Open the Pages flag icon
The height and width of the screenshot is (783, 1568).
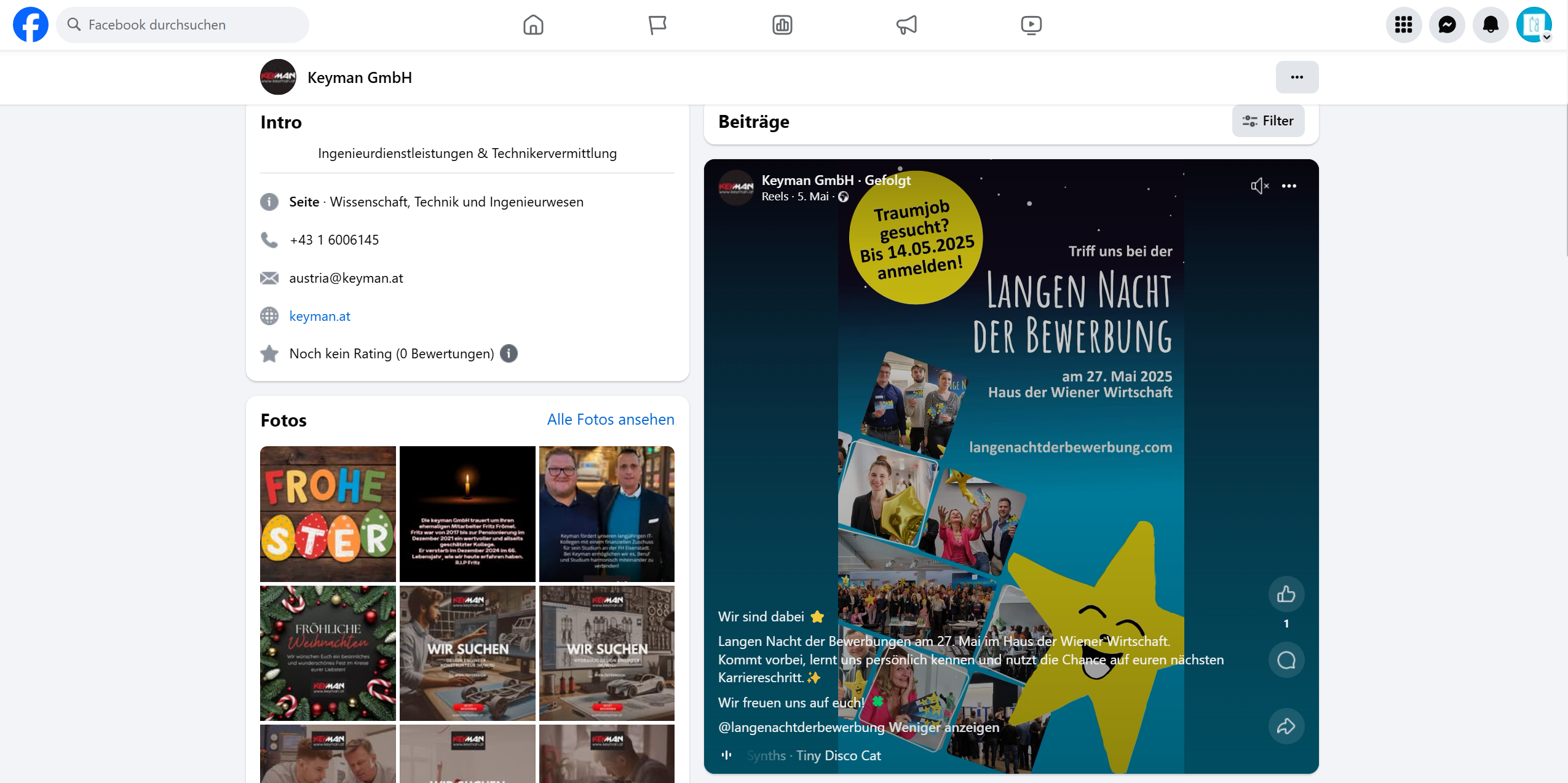[x=657, y=25]
